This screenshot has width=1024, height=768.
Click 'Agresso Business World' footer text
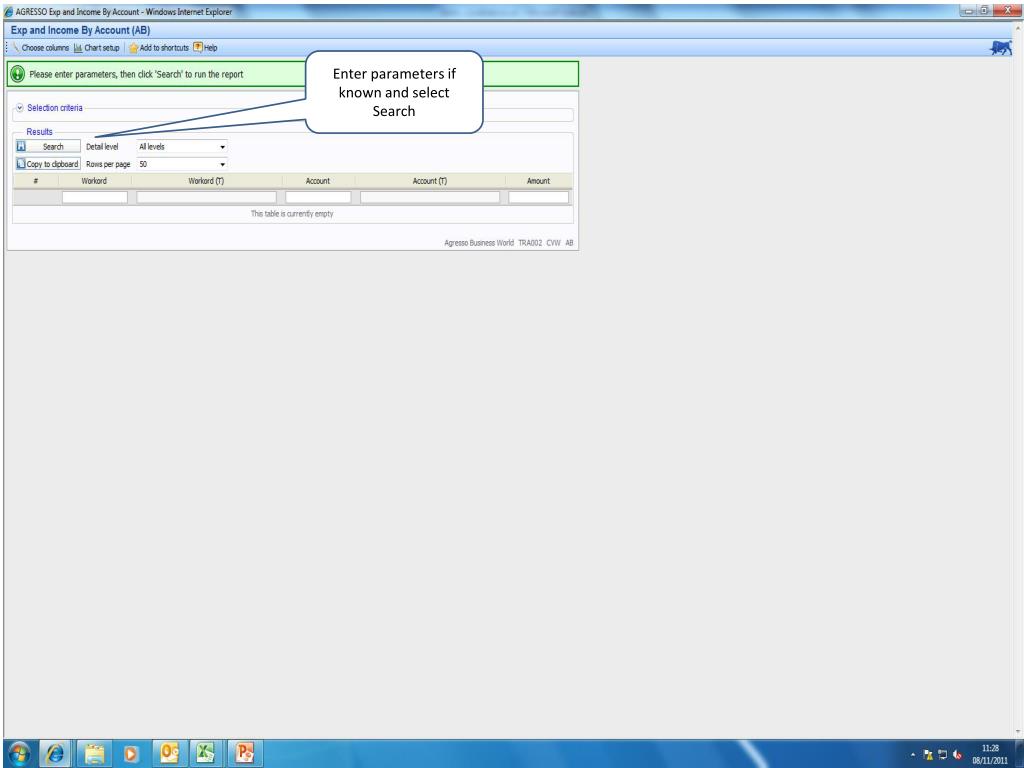coord(479,243)
